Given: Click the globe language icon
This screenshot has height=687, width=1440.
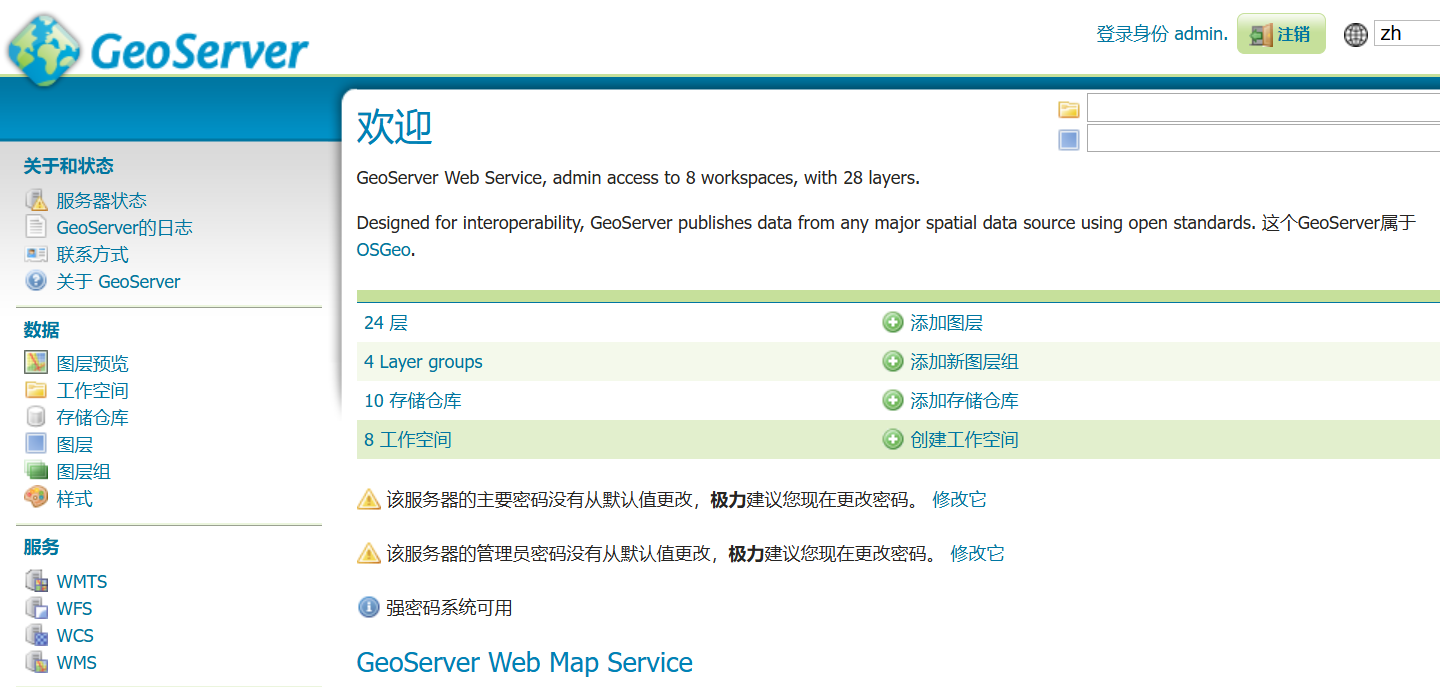Looking at the screenshot, I should (x=1356, y=34).
